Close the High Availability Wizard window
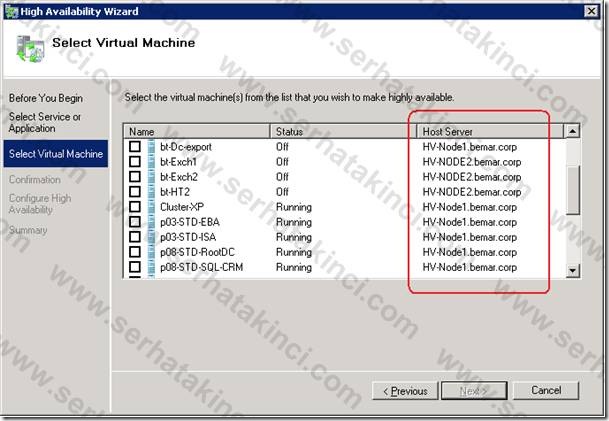 591,11
